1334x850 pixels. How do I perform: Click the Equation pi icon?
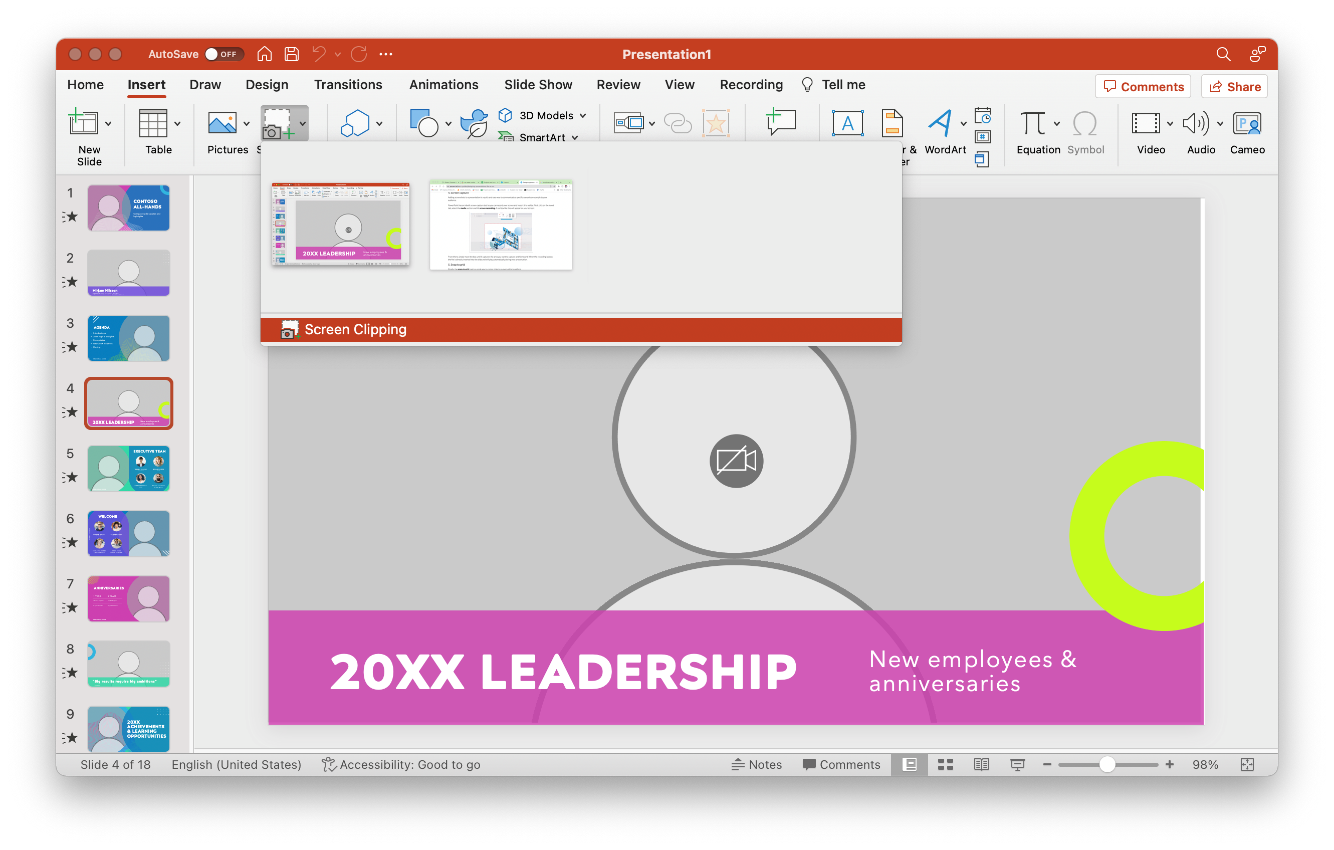(x=1033, y=123)
